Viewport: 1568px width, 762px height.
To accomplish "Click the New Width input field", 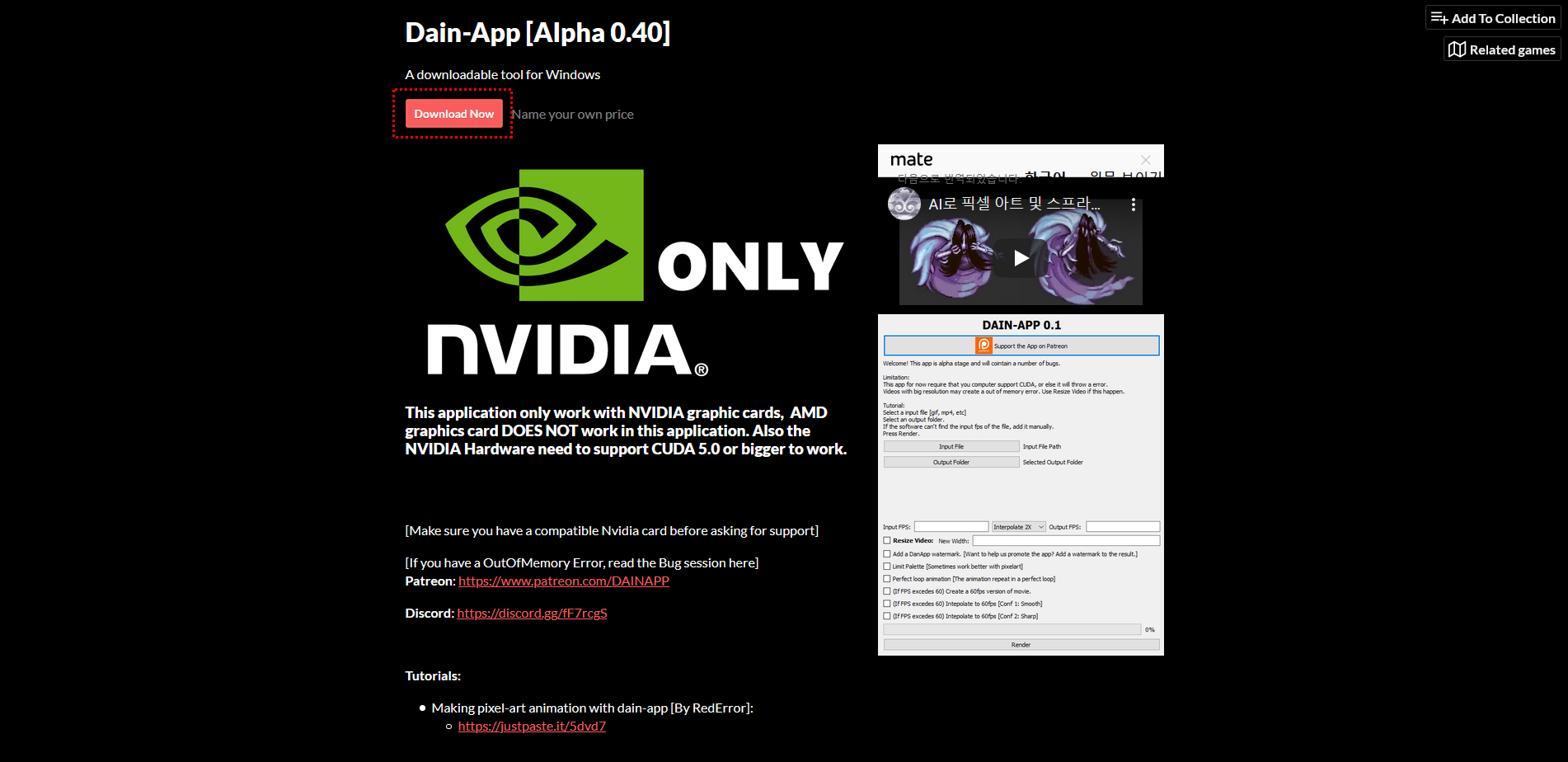I will coord(1066,541).
